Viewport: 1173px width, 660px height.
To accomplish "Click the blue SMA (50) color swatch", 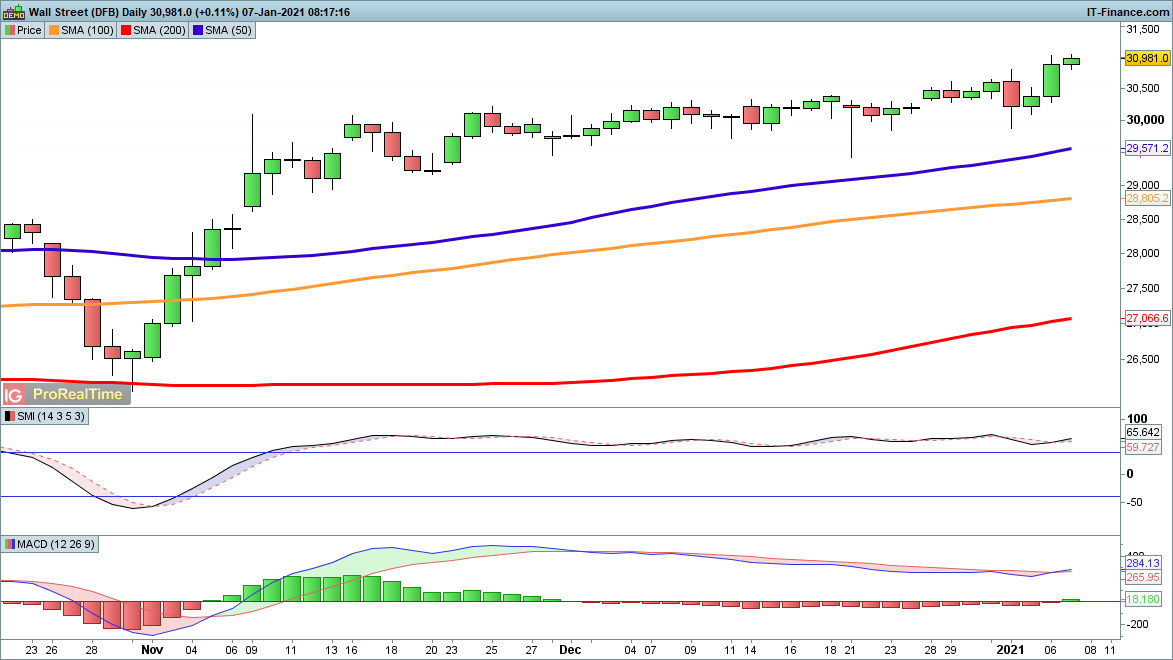I will coord(199,30).
